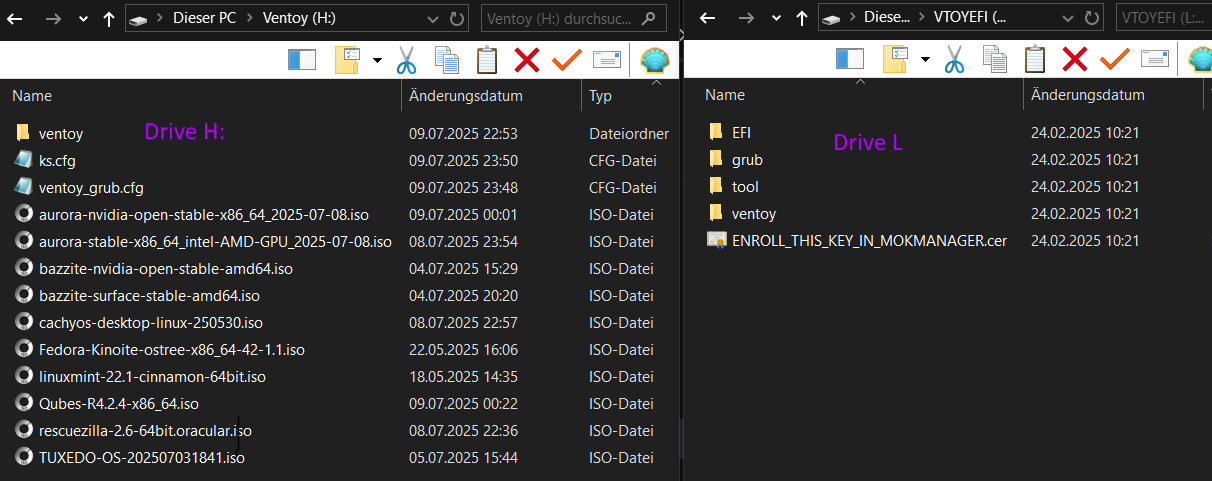Open folder options icon in Ventoy (H:) toolbar
The width and height of the screenshot is (1212, 481).
point(348,60)
